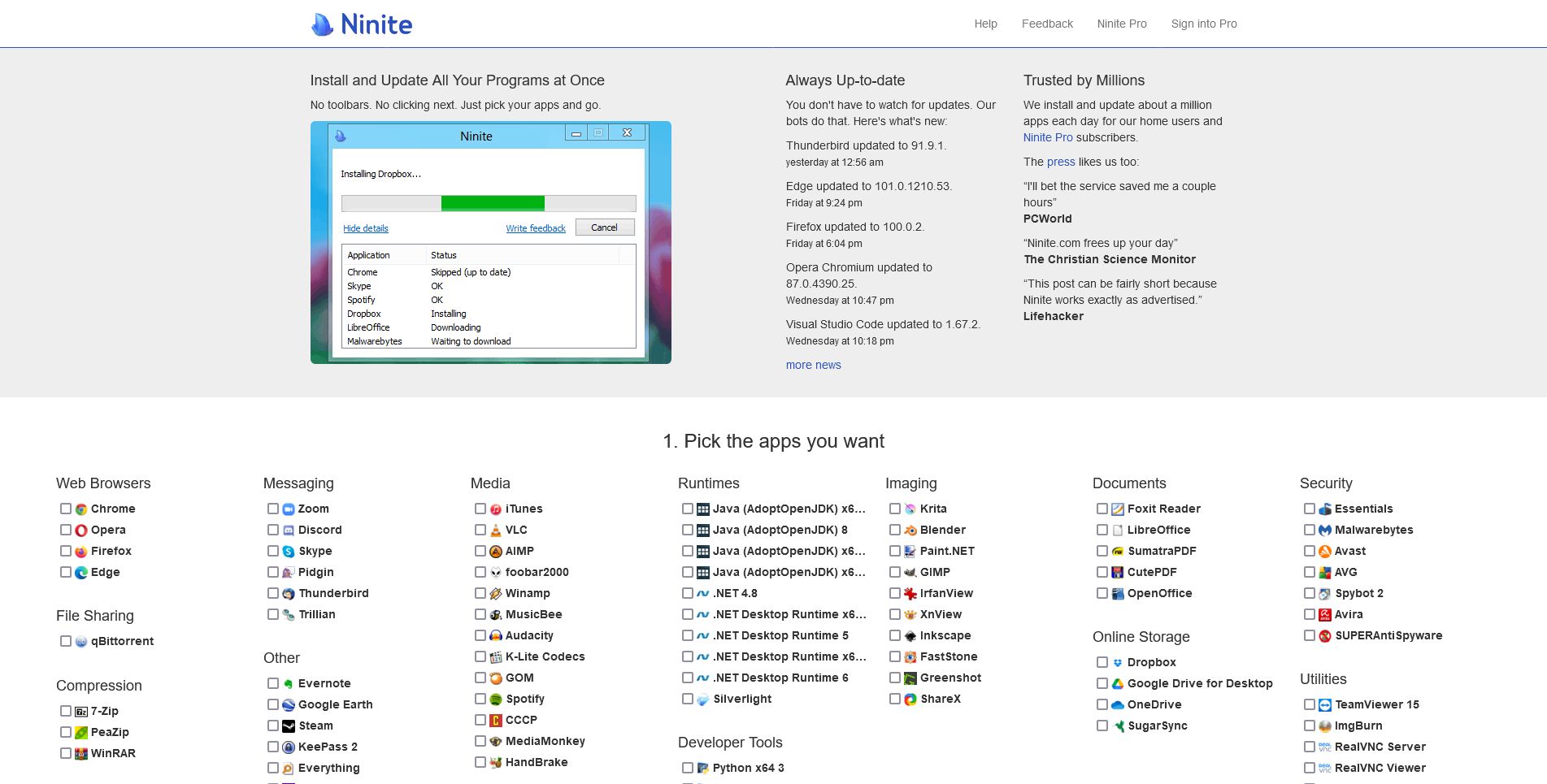Click the Firefox icon

(81, 552)
